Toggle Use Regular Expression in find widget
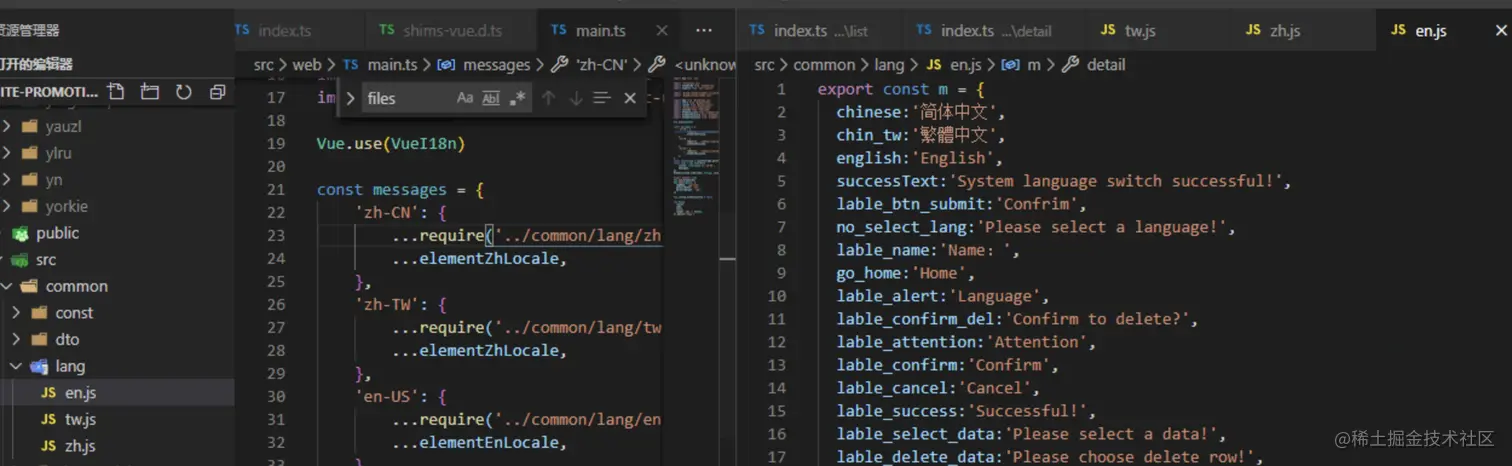The width and height of the screenshot is (1512, 466). [517, 98]
